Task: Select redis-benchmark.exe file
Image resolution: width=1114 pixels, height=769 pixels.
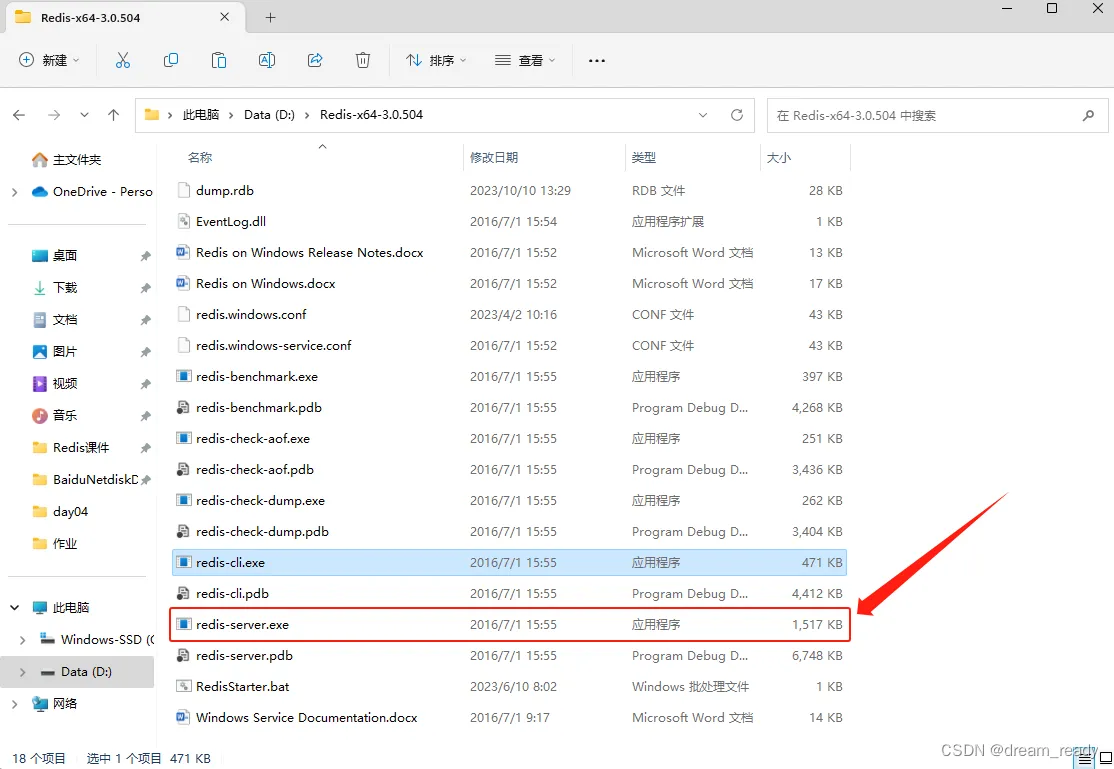Action: click(509, 377)
